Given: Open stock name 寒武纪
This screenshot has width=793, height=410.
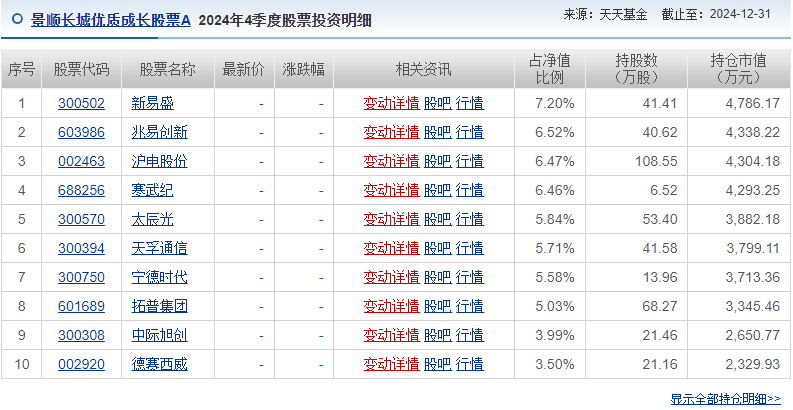Looking at the screenshot, I should (x=153, y=190).
